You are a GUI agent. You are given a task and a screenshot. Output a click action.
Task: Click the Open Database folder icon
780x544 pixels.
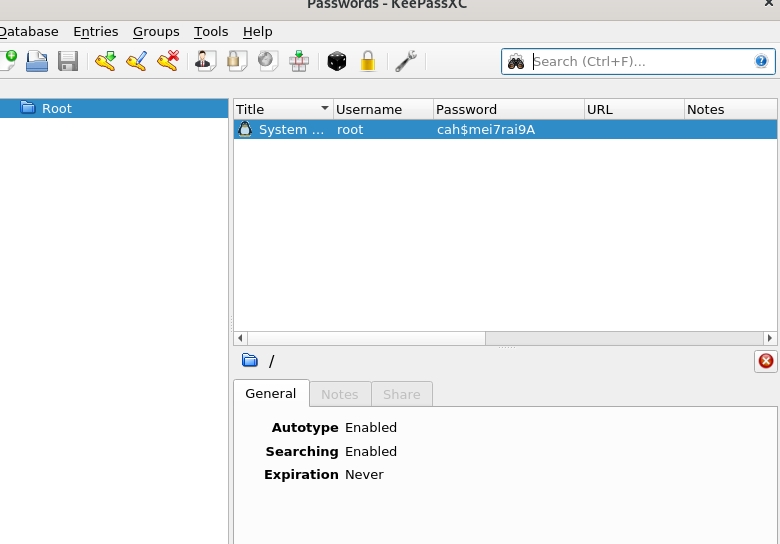37,61
